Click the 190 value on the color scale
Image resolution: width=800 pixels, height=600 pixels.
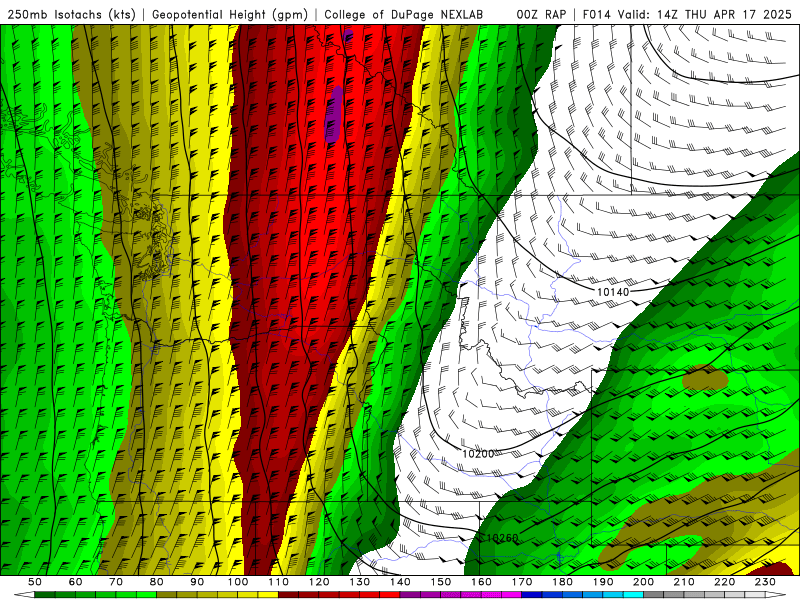click(603, 582)
